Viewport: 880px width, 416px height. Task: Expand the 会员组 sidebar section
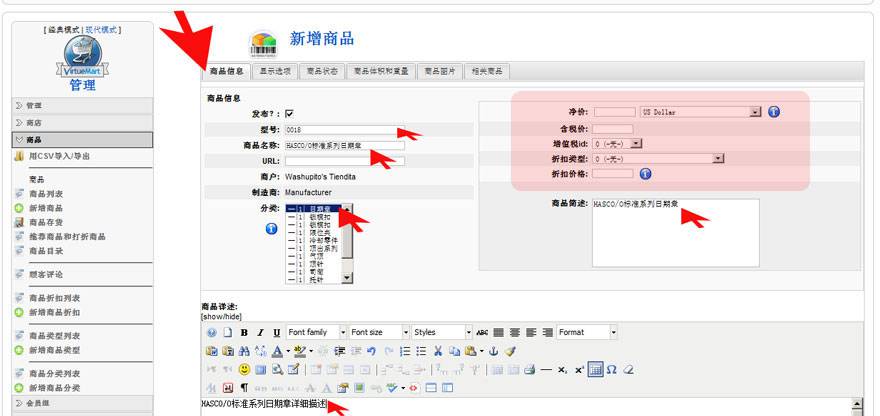coord(82,403)
